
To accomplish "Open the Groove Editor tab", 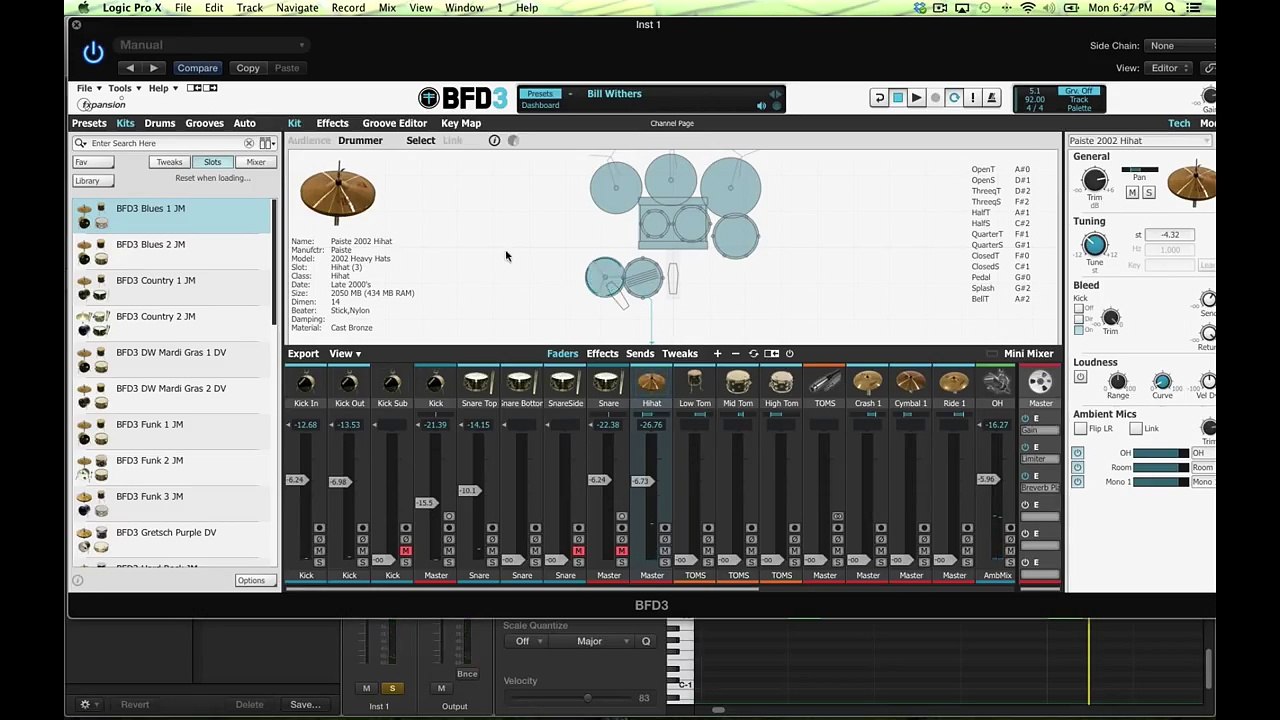I will [x=394, y=124].
